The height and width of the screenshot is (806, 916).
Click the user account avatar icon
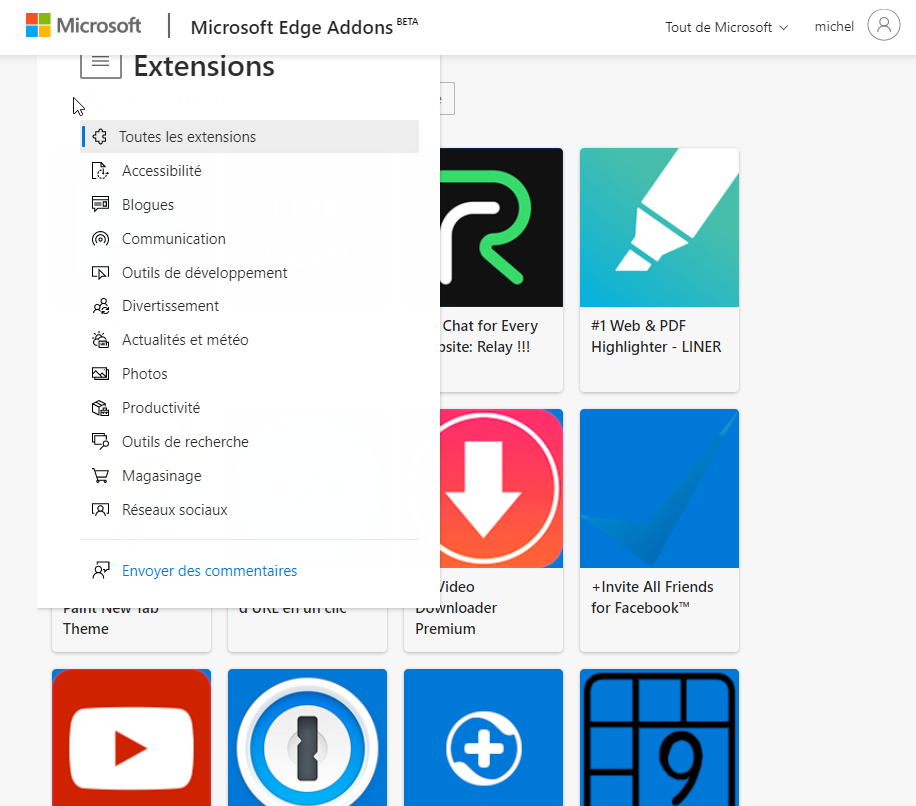(x=883, y=25)
